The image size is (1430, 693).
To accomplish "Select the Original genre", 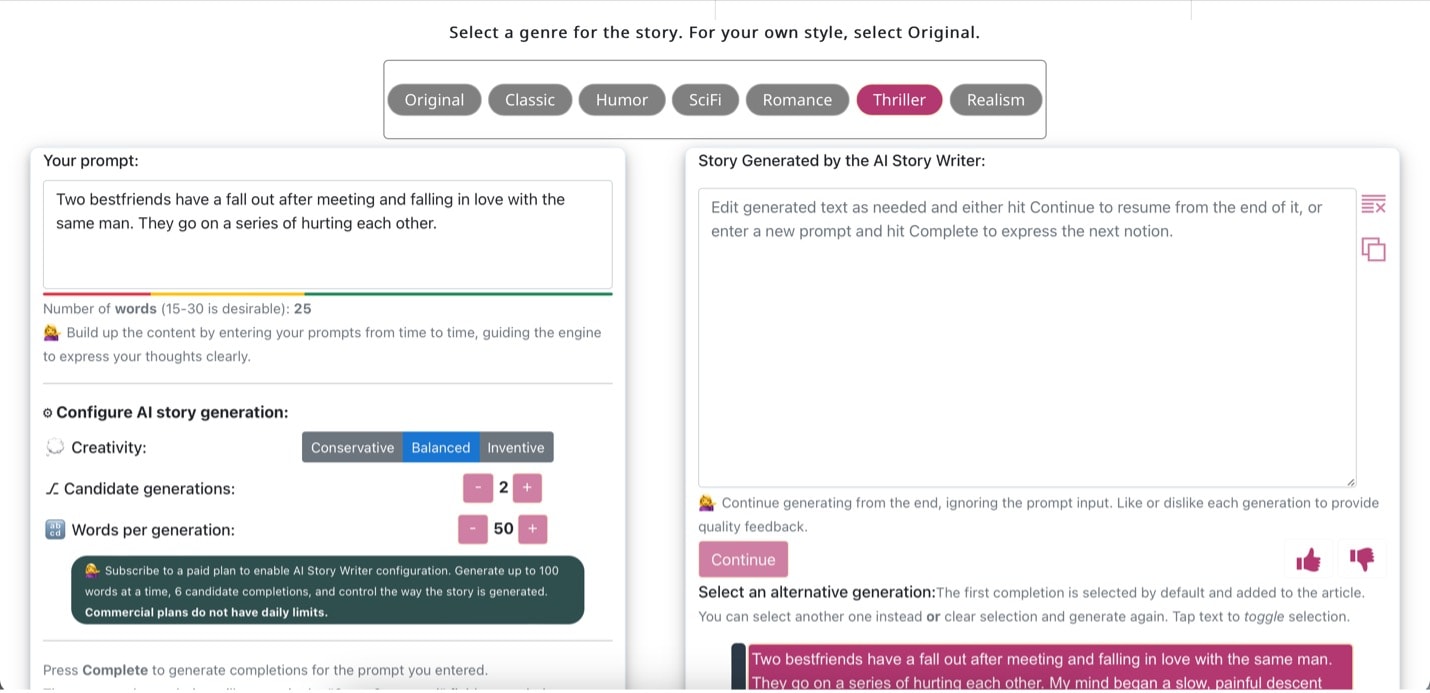I will point(434,100).
